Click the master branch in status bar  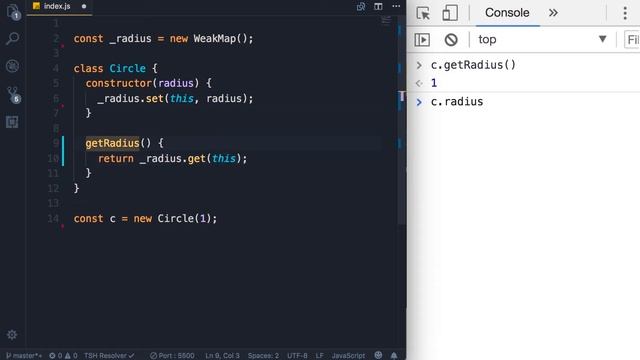[24, 356]
